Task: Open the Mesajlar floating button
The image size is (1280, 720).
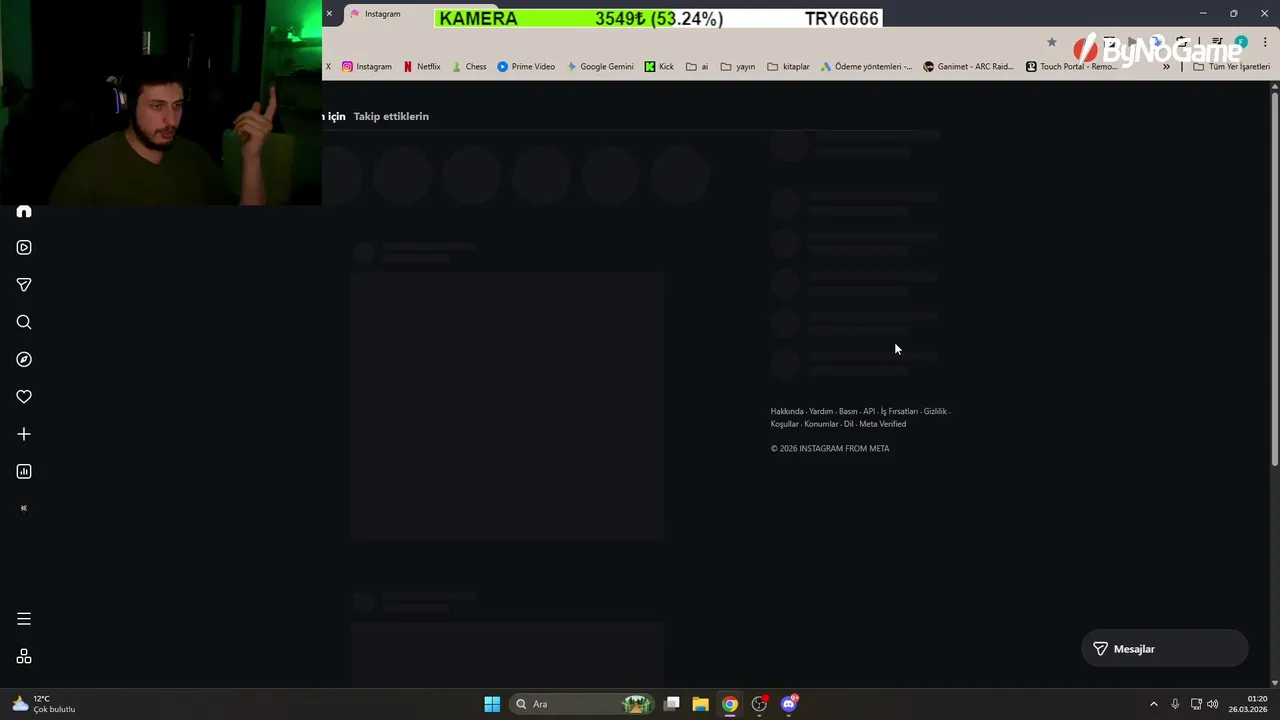Action: 1165,649
